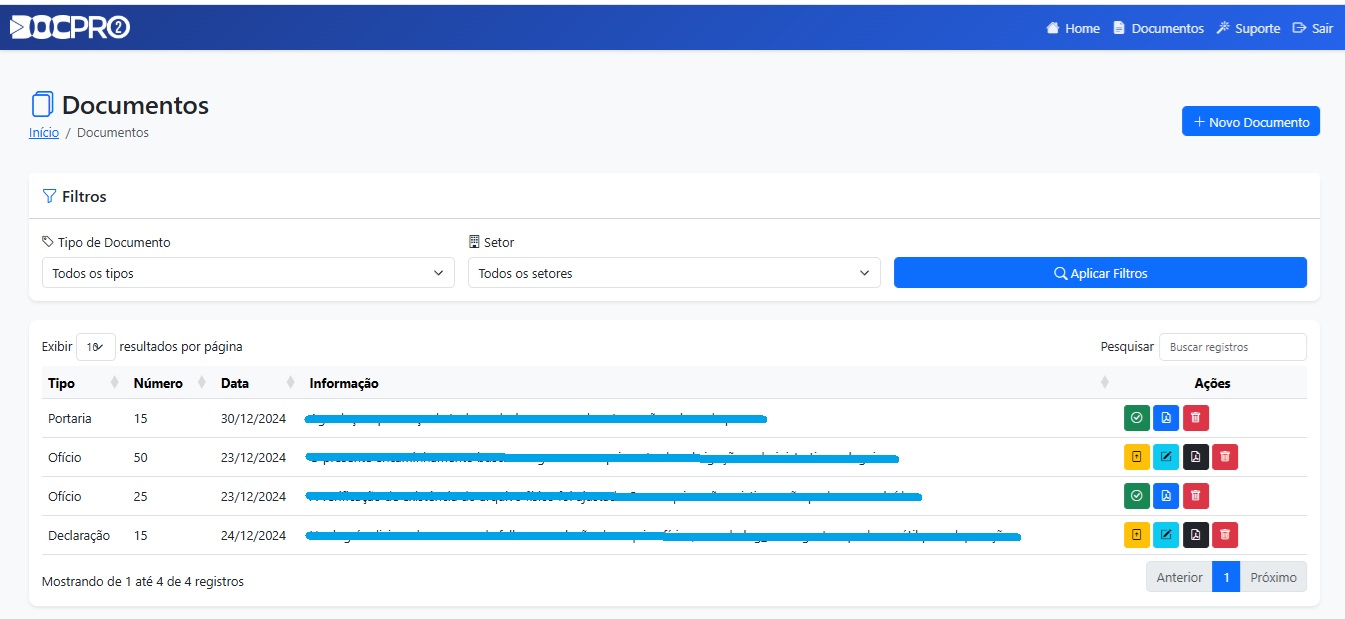
Task: Click the green checkmark icon for Ofício 25
Action: point(1136,496)
